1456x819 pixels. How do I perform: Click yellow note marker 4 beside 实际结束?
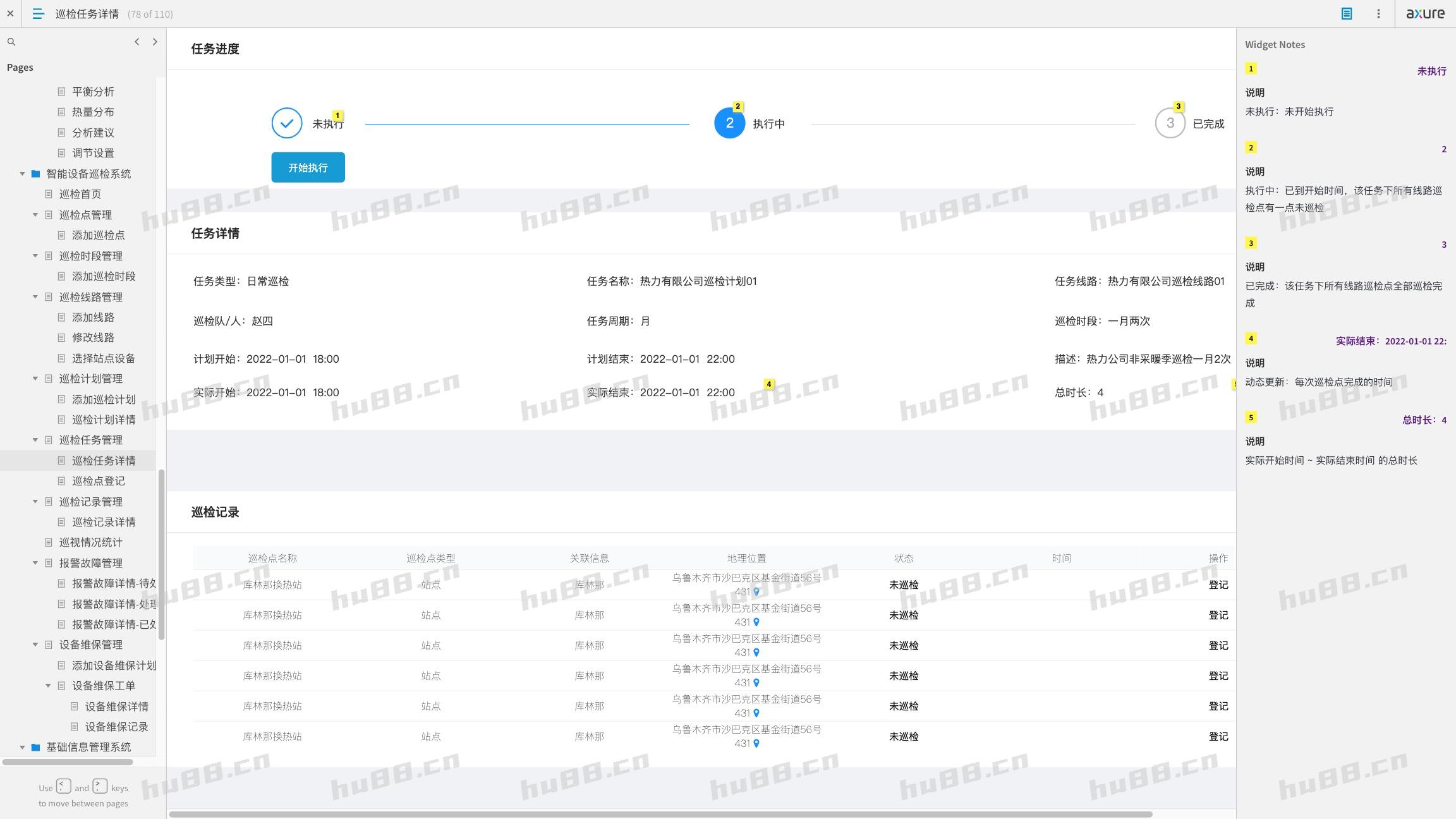coord(768,384)
